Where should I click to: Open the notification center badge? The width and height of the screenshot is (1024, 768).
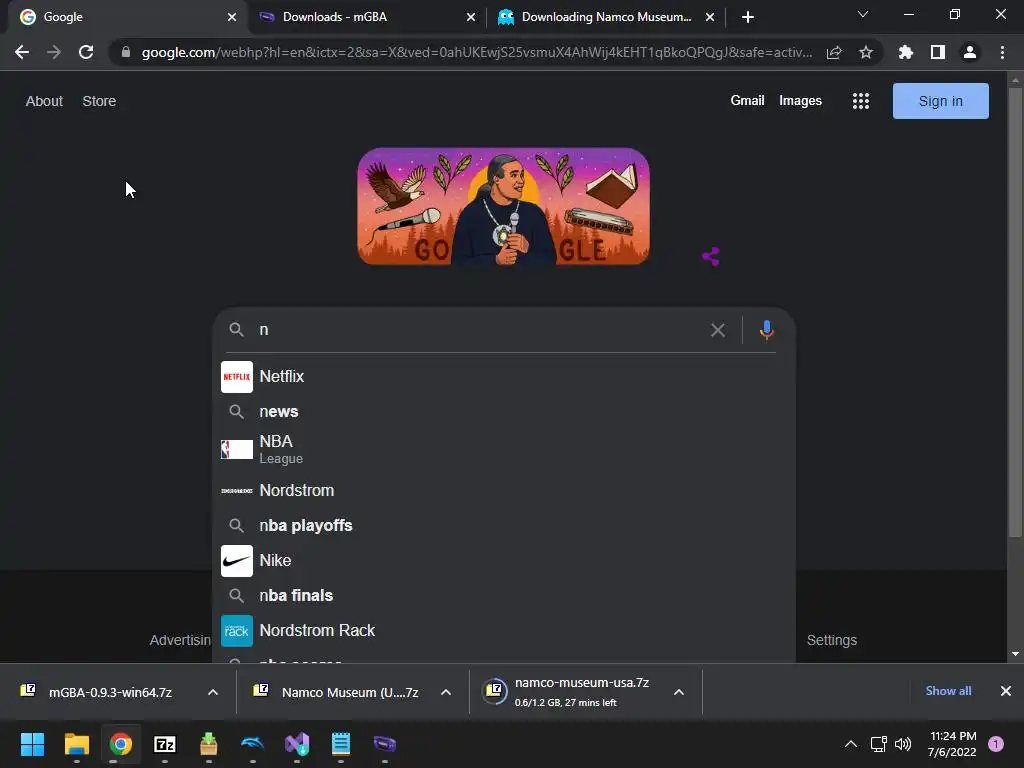995,744
